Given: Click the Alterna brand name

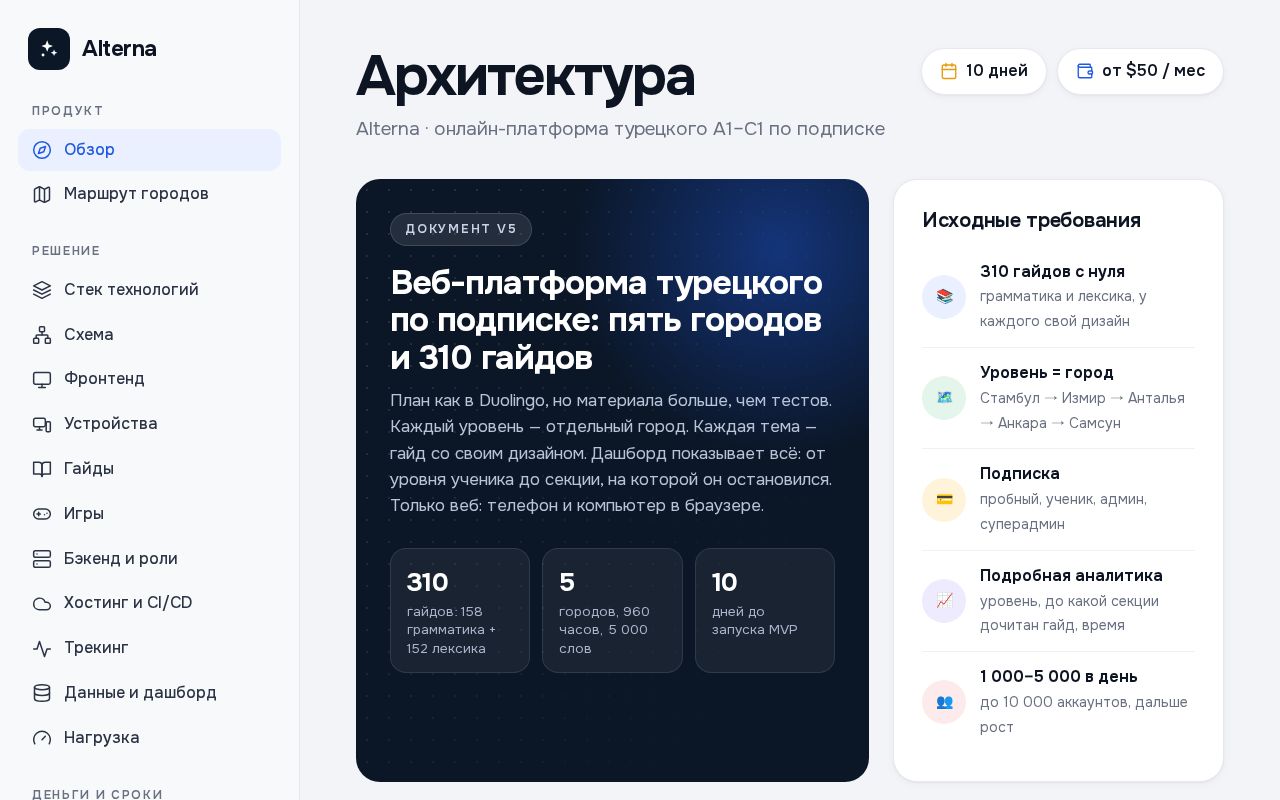Looking at the screenshot, I should pyautogui.click(x=119, y=49).
